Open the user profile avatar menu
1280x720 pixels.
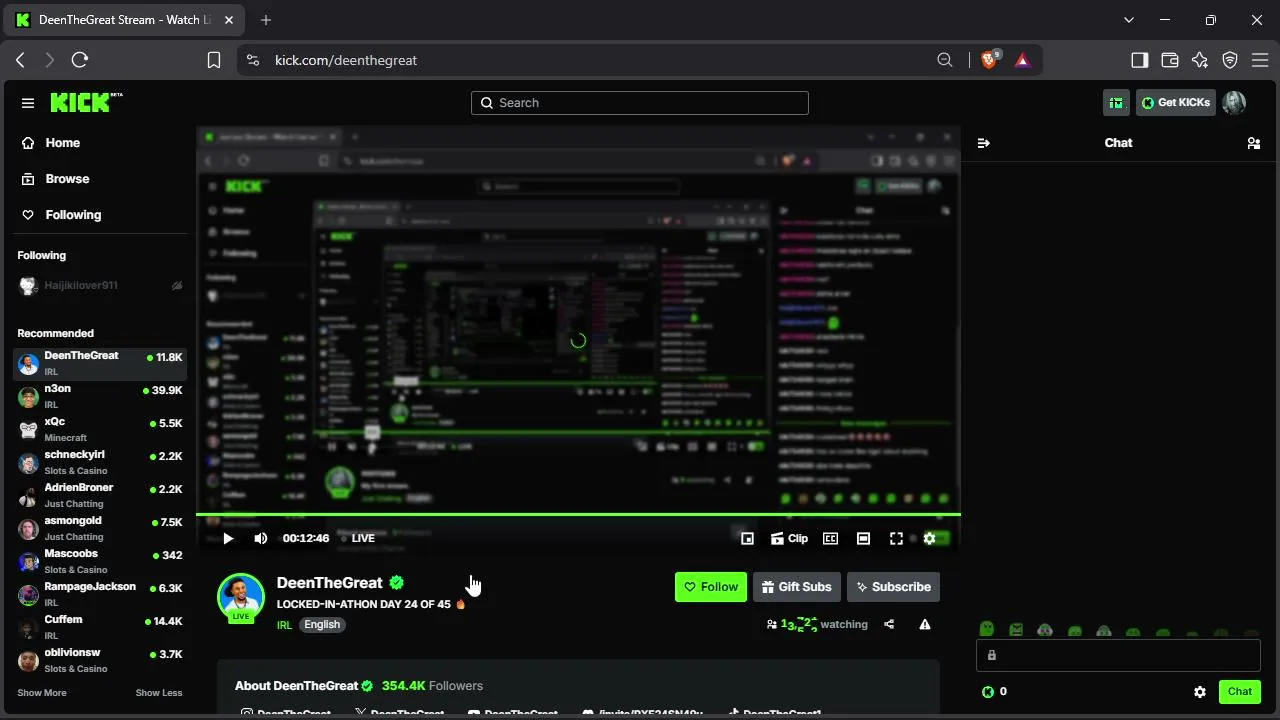[x=1234, y=102]
